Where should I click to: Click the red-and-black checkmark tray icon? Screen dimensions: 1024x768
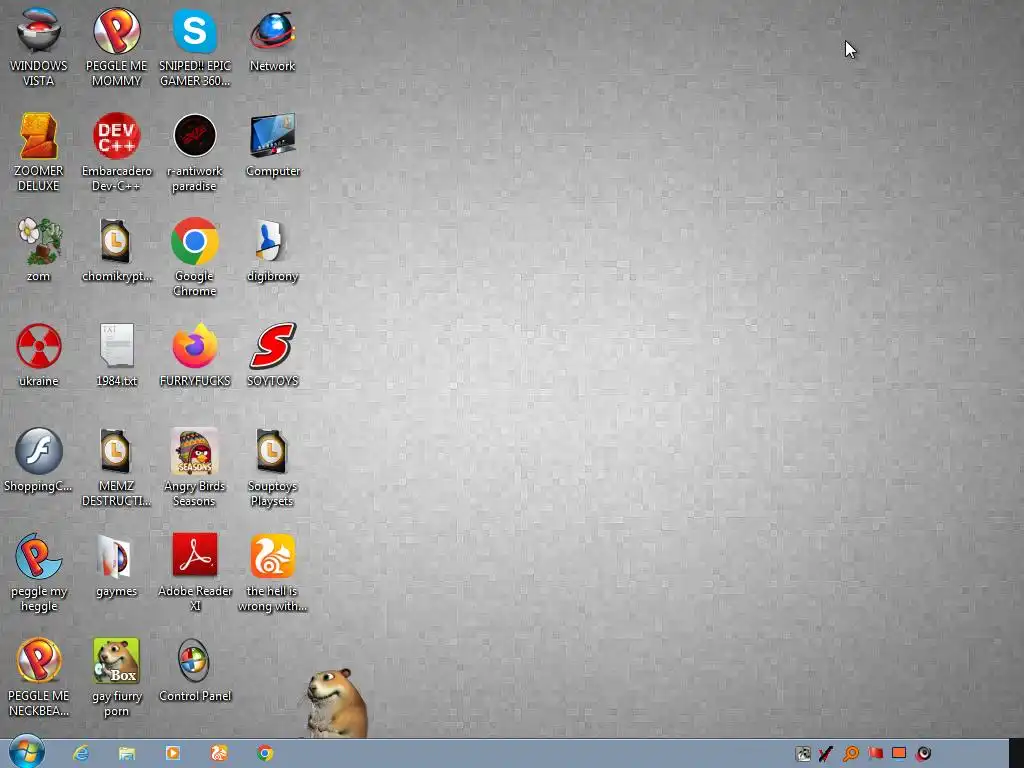tap(825, 754)
